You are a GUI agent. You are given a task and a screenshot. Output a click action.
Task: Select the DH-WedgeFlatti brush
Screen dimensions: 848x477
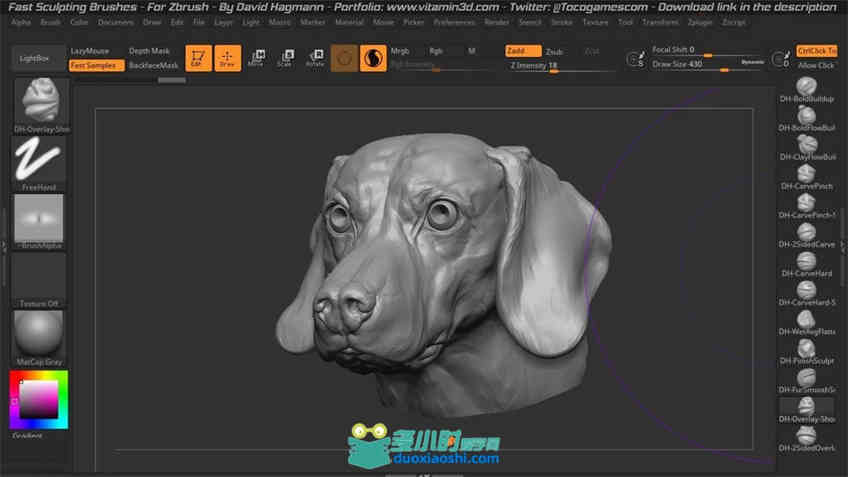pyautogui.click(x=806, y=323)
